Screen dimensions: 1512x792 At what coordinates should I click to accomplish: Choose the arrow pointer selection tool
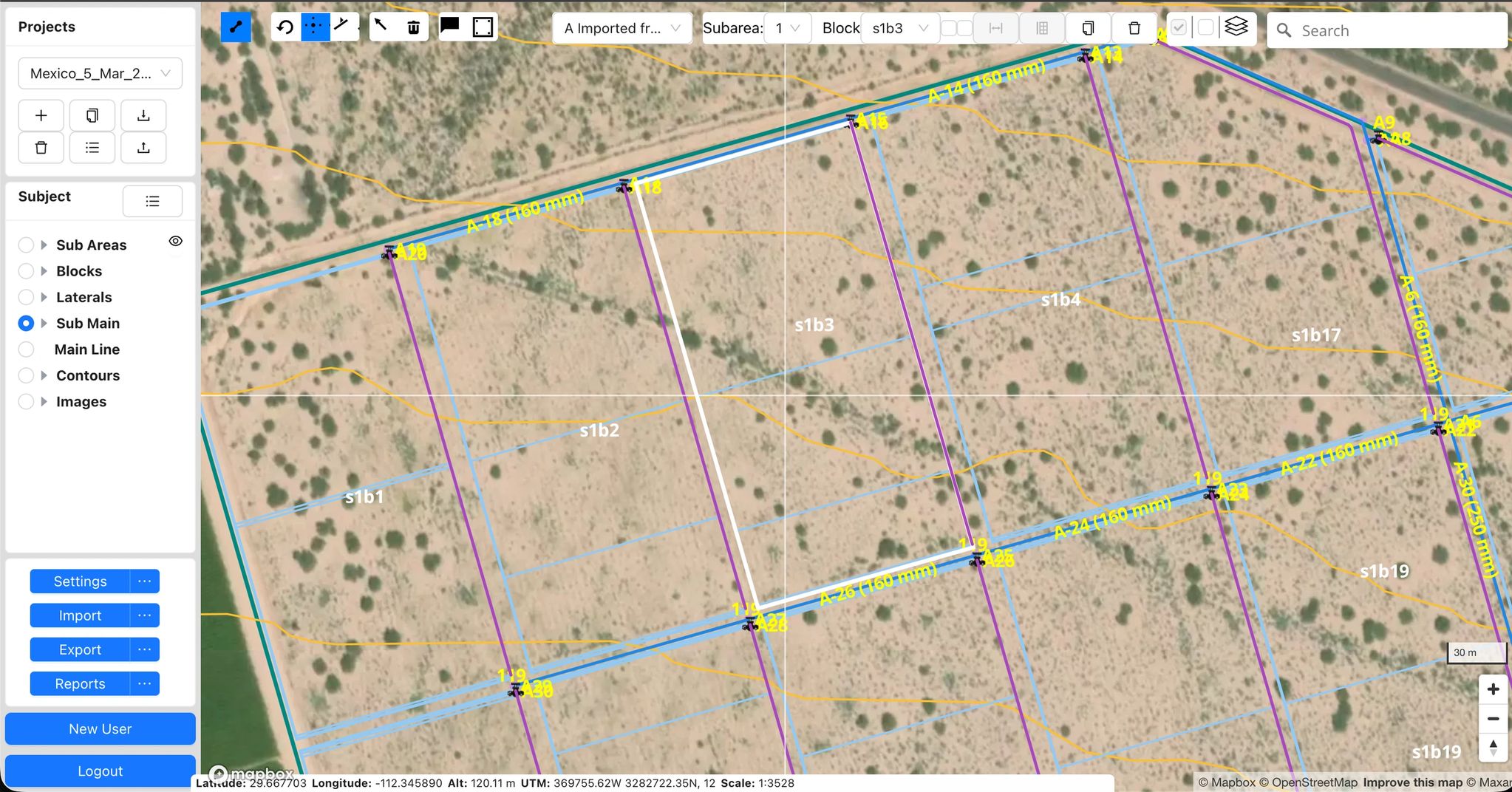(381, 27)
